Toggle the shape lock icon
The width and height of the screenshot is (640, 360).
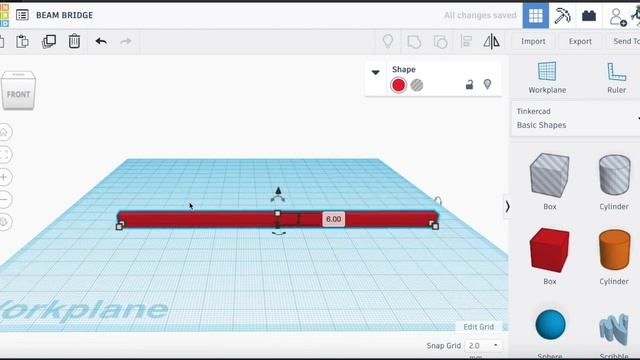[x=469, y=84]
